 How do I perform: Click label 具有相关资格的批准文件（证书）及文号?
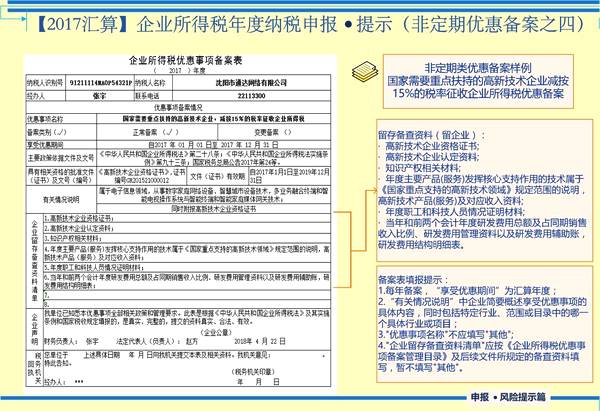[60, 176]
